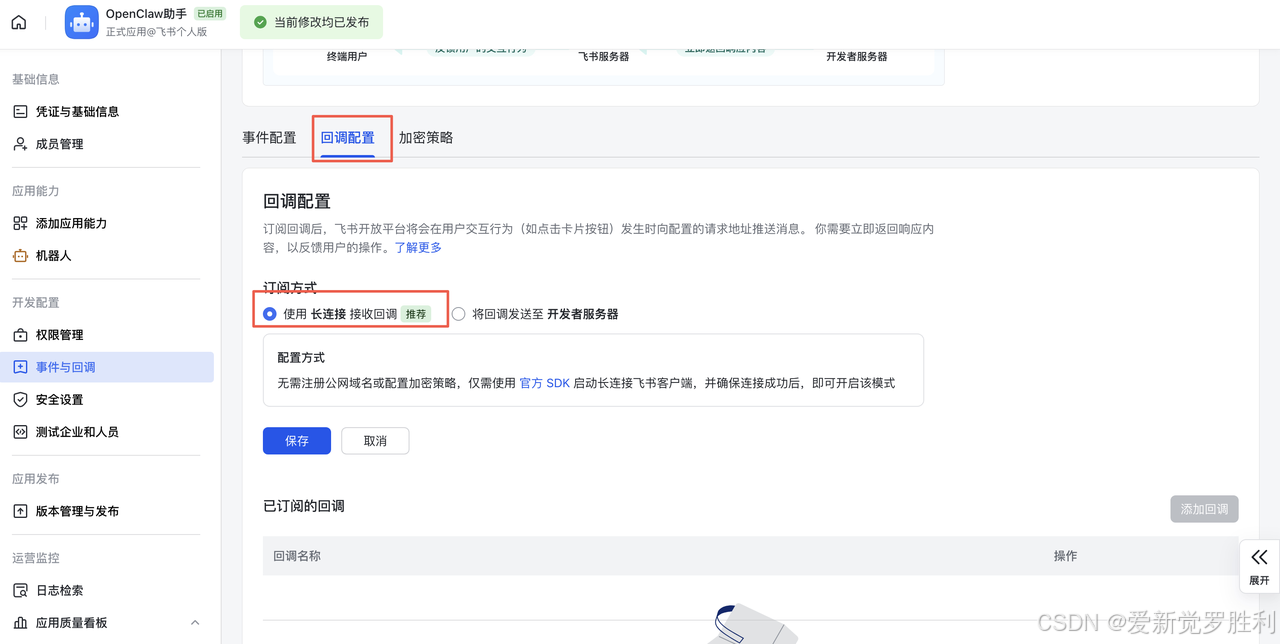Open the 官方 SDK link
The height and width of the screenshot is (644, 1280).
544,383
